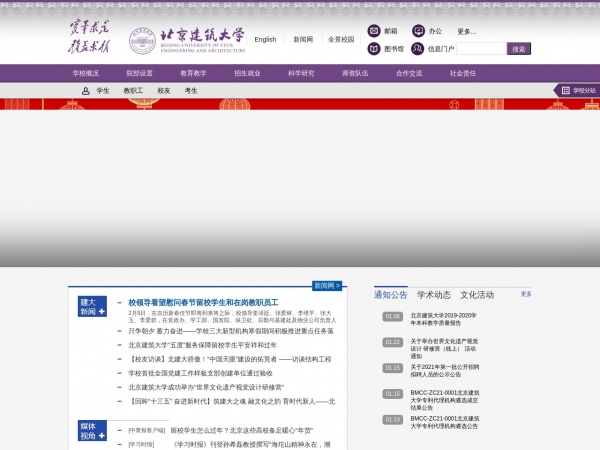Switch to the 文化活动 tab

pyautogui.click(x=477, y=295)
